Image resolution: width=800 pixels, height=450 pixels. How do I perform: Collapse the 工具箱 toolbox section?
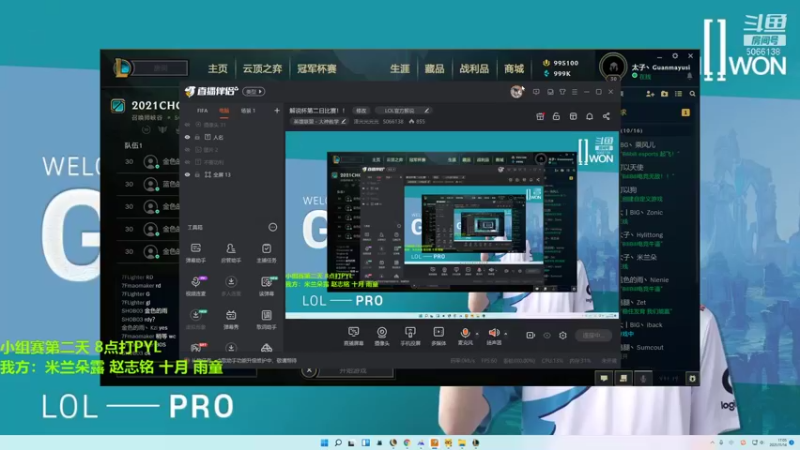273,227
